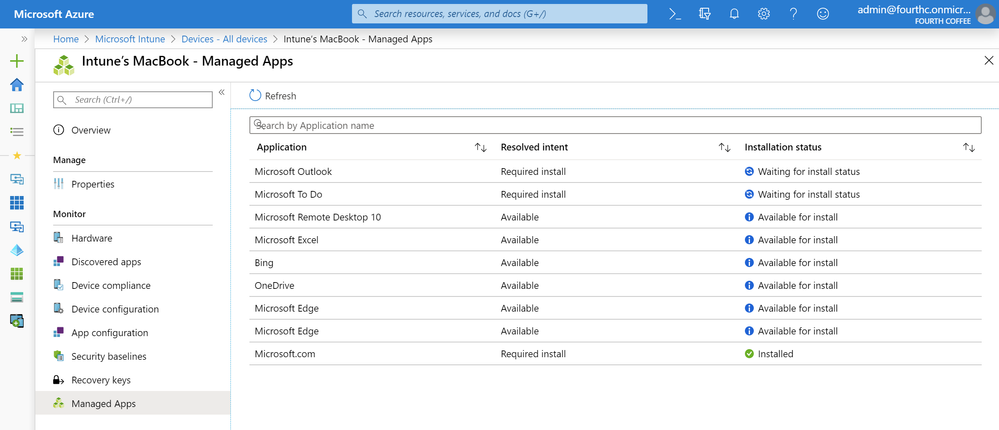Click the green plus create resource icon
The height and width of the screenshot is (430, 999).
click(17, 61)
